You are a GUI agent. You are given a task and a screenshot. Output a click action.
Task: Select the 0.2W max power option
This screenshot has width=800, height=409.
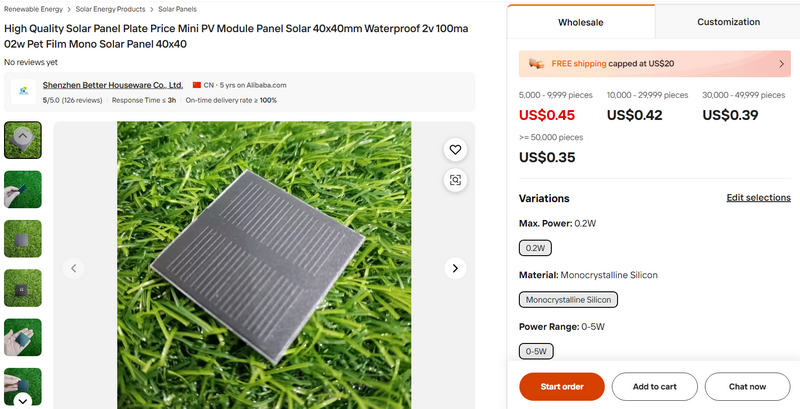[536, 248]
